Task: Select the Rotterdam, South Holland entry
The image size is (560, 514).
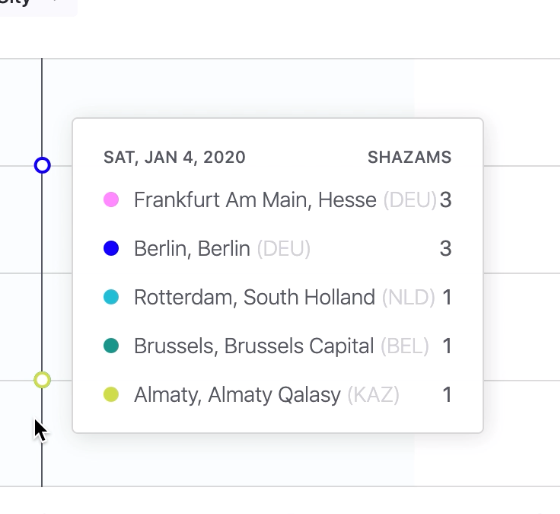Action: pos(278,297)
